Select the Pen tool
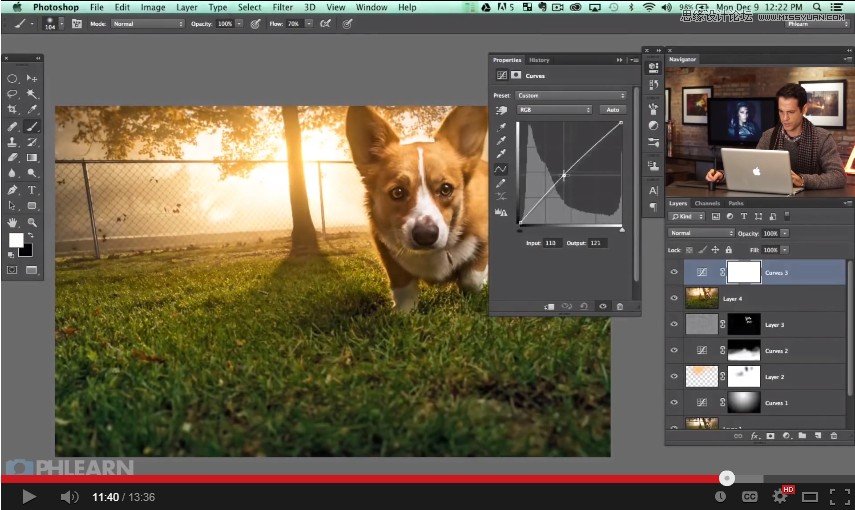The height and width of the screenshot is (510, 855). pyautogui.click(x=13, y=190)
